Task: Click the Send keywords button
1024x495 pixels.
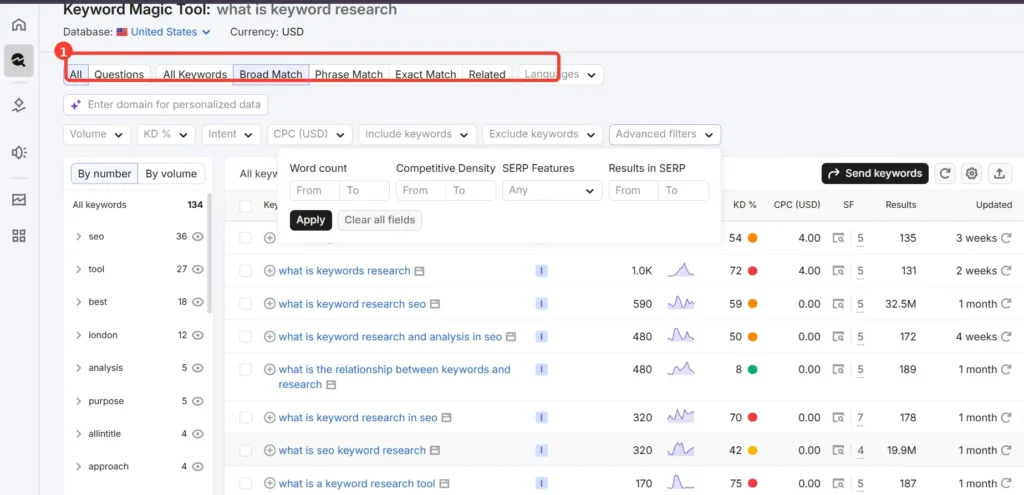Action: point(874,173)
